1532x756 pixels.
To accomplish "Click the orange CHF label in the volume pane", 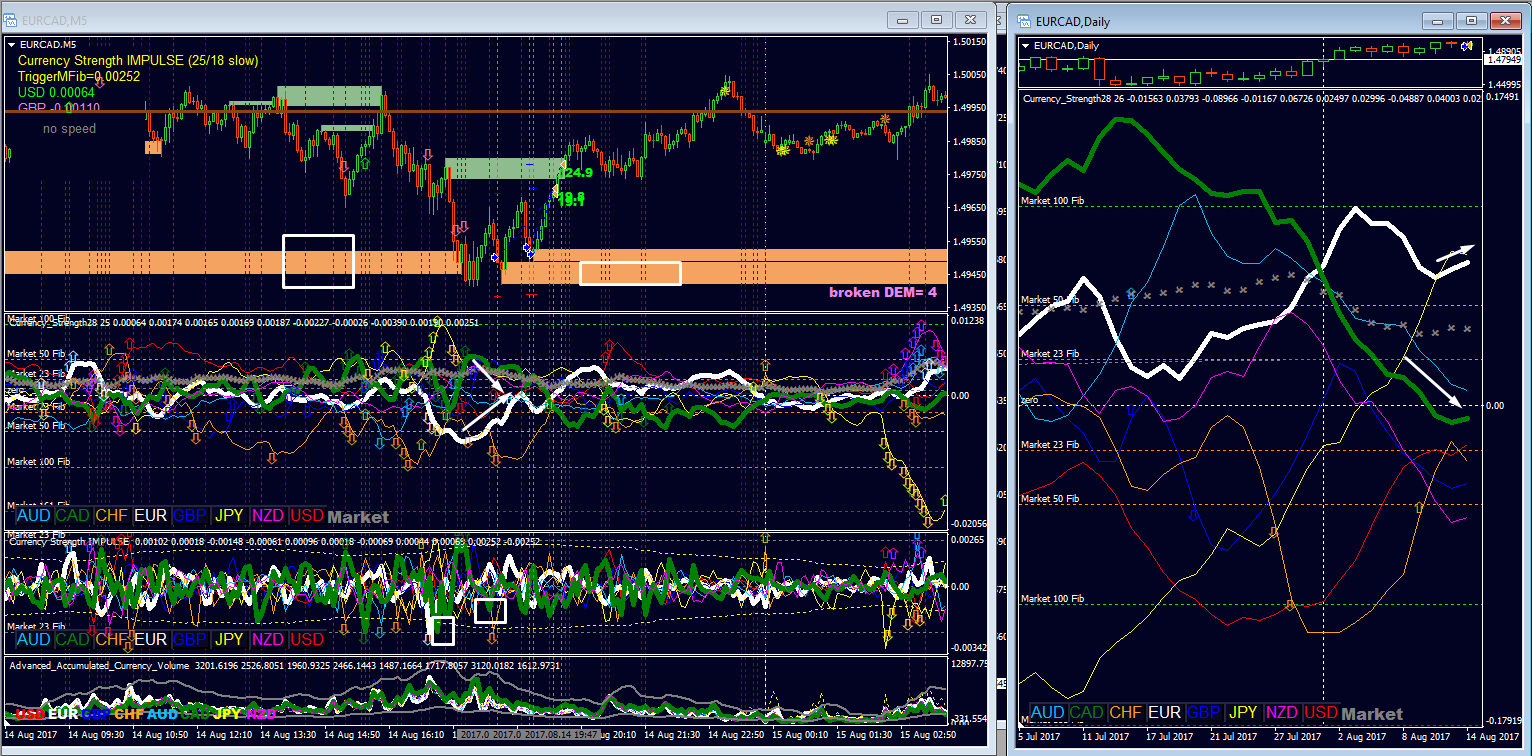I will [129, 714].
